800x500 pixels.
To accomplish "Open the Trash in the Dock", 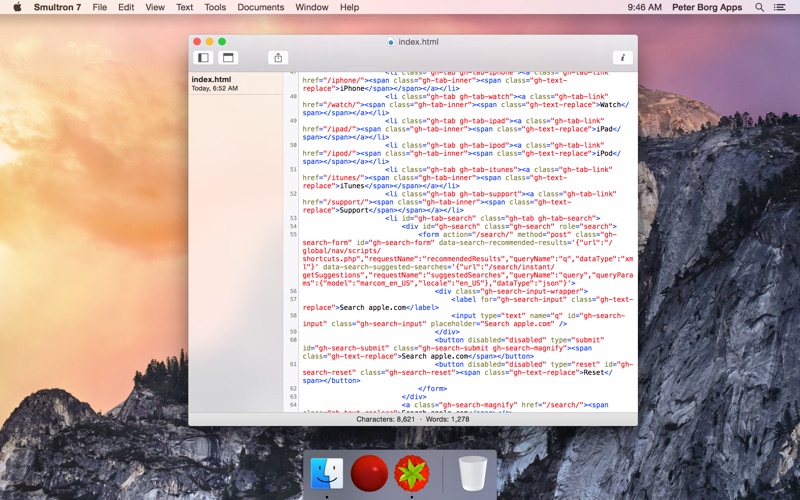I will click(472, 473).
